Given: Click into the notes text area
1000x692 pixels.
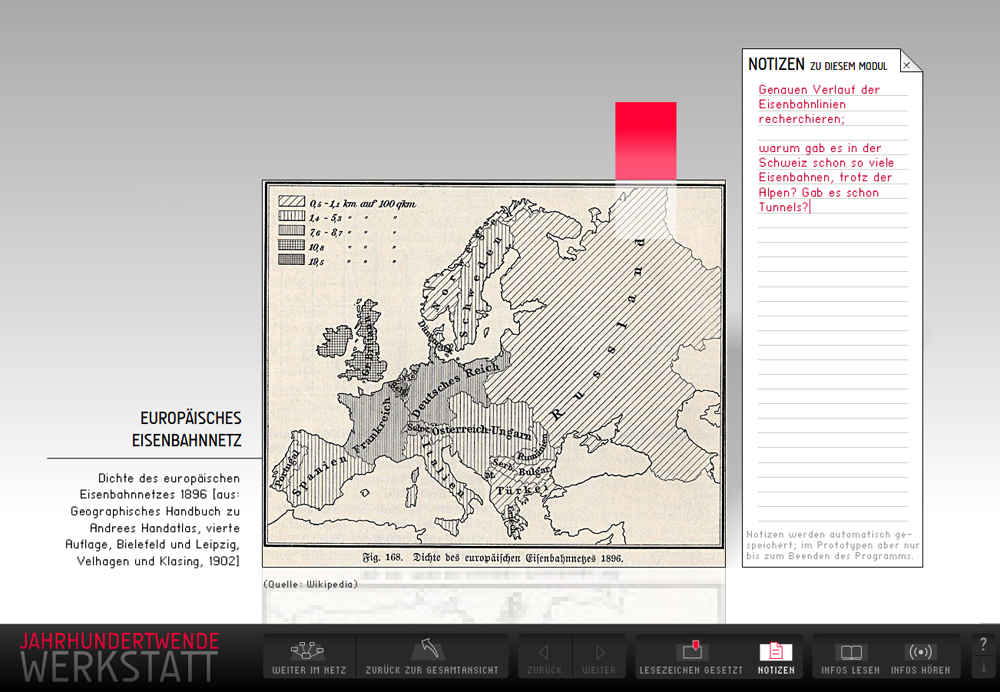Looking at the screenshot, I should coord(833,300).
